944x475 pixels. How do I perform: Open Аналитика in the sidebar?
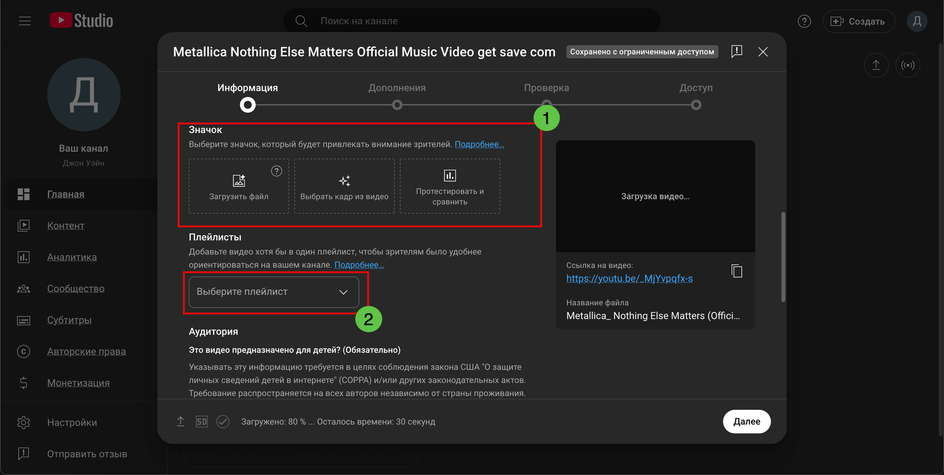click(x=72, y=256)
